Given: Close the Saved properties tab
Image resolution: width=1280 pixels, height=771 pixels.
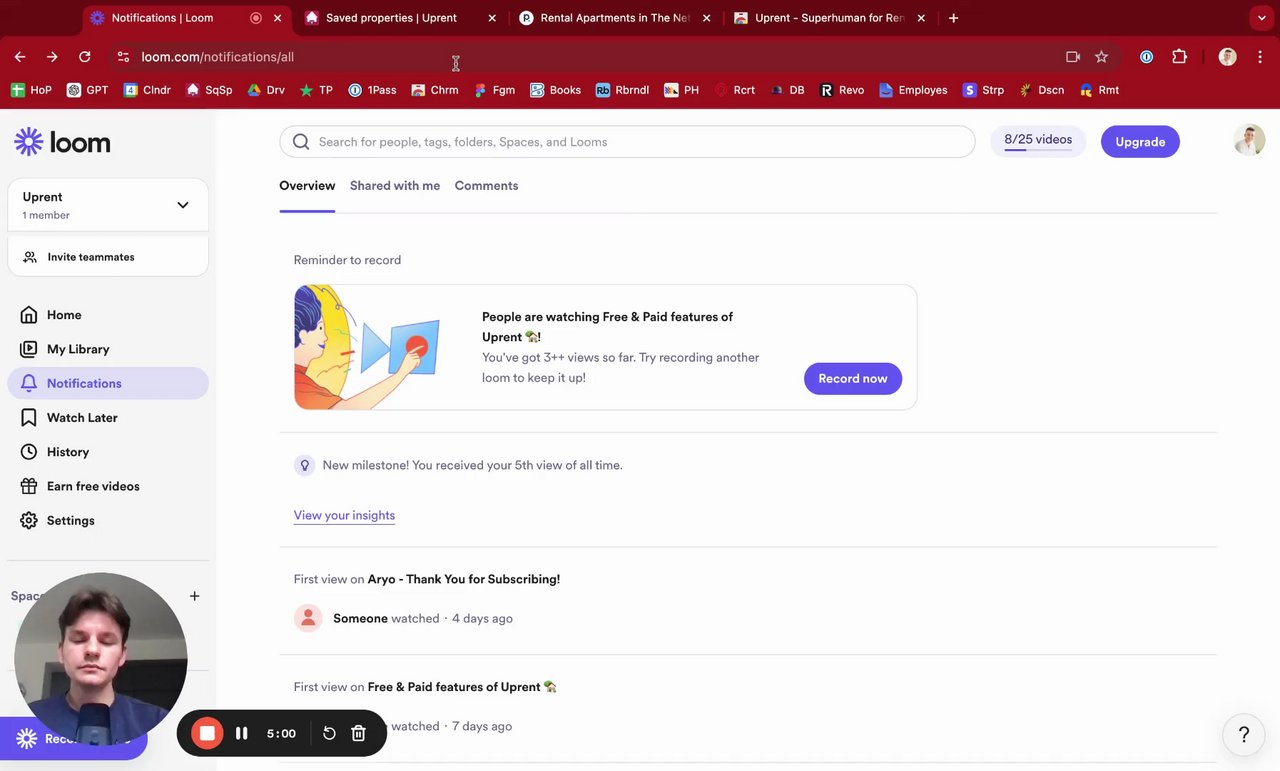Looking at the screenshot, I should 492,18.
